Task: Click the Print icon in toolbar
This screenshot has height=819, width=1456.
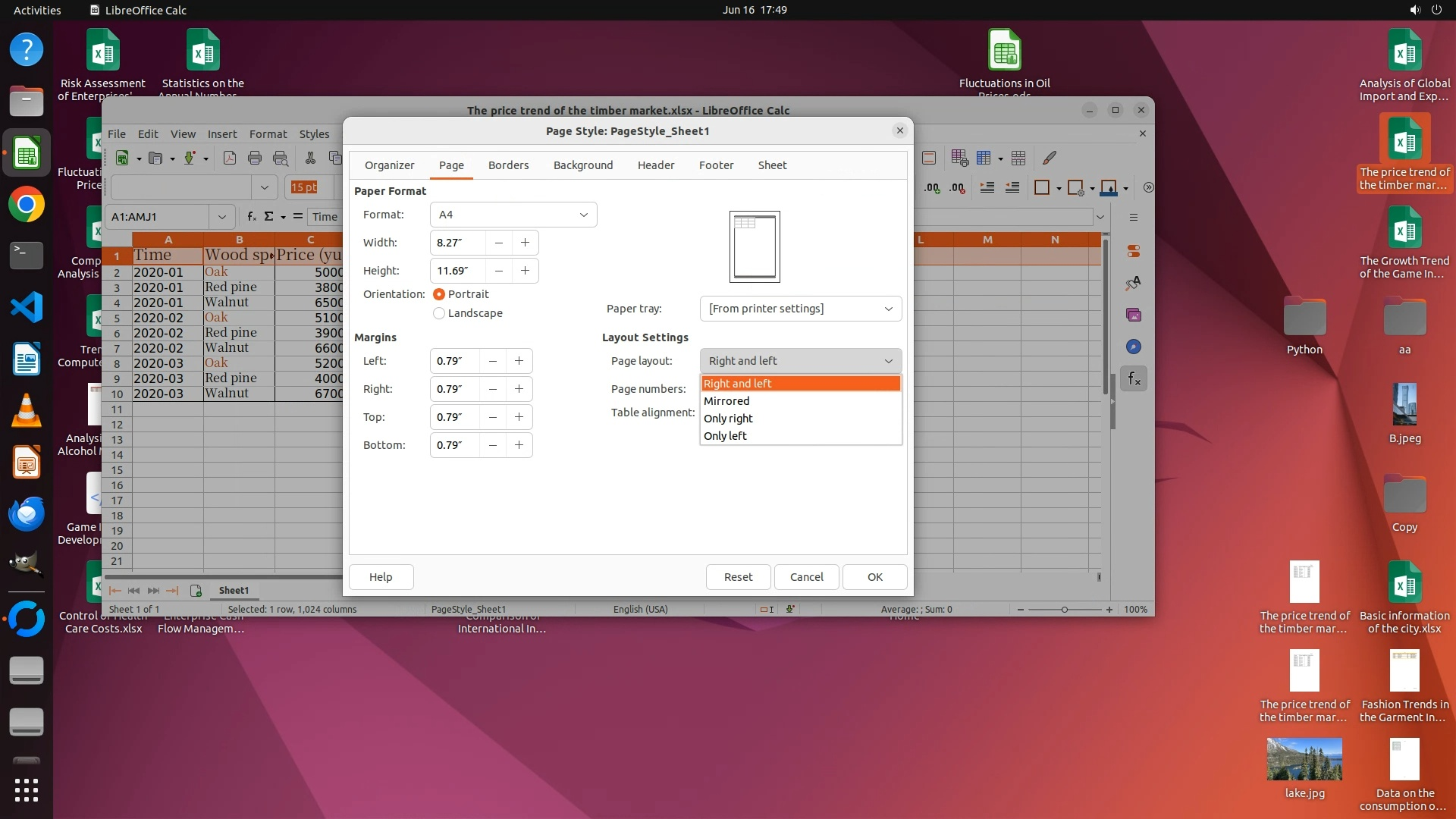Action: [255, 158]
